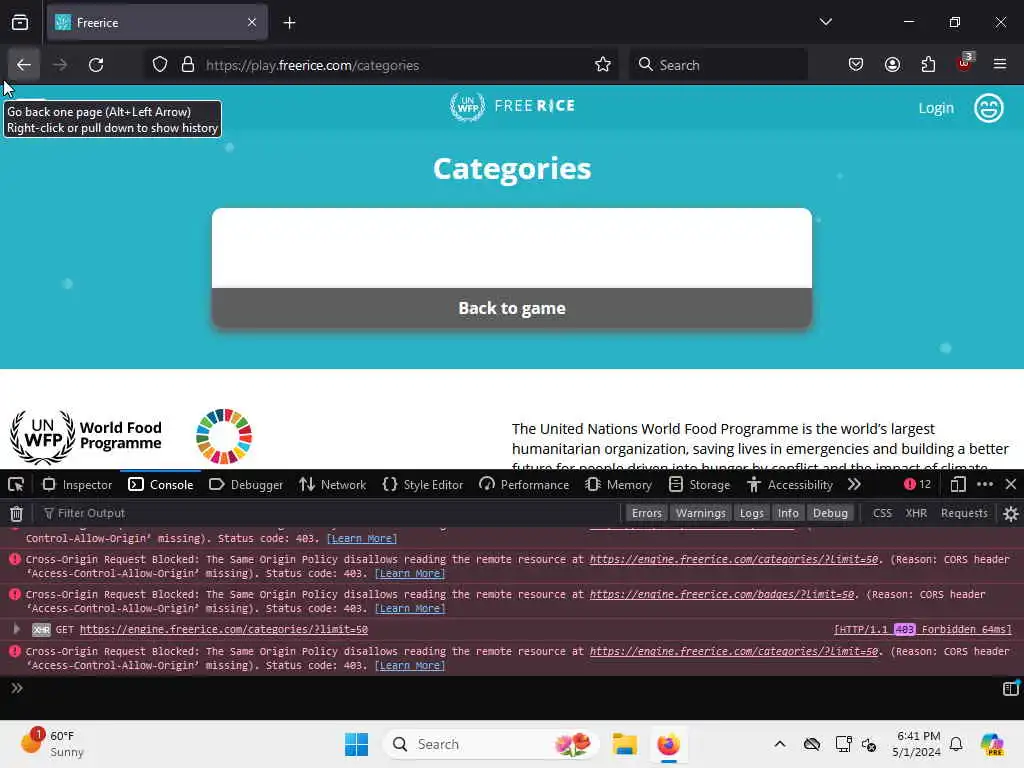Switch to the Inspector tab
This screenshot has height=768, width=1024.
tap(77, 485)
